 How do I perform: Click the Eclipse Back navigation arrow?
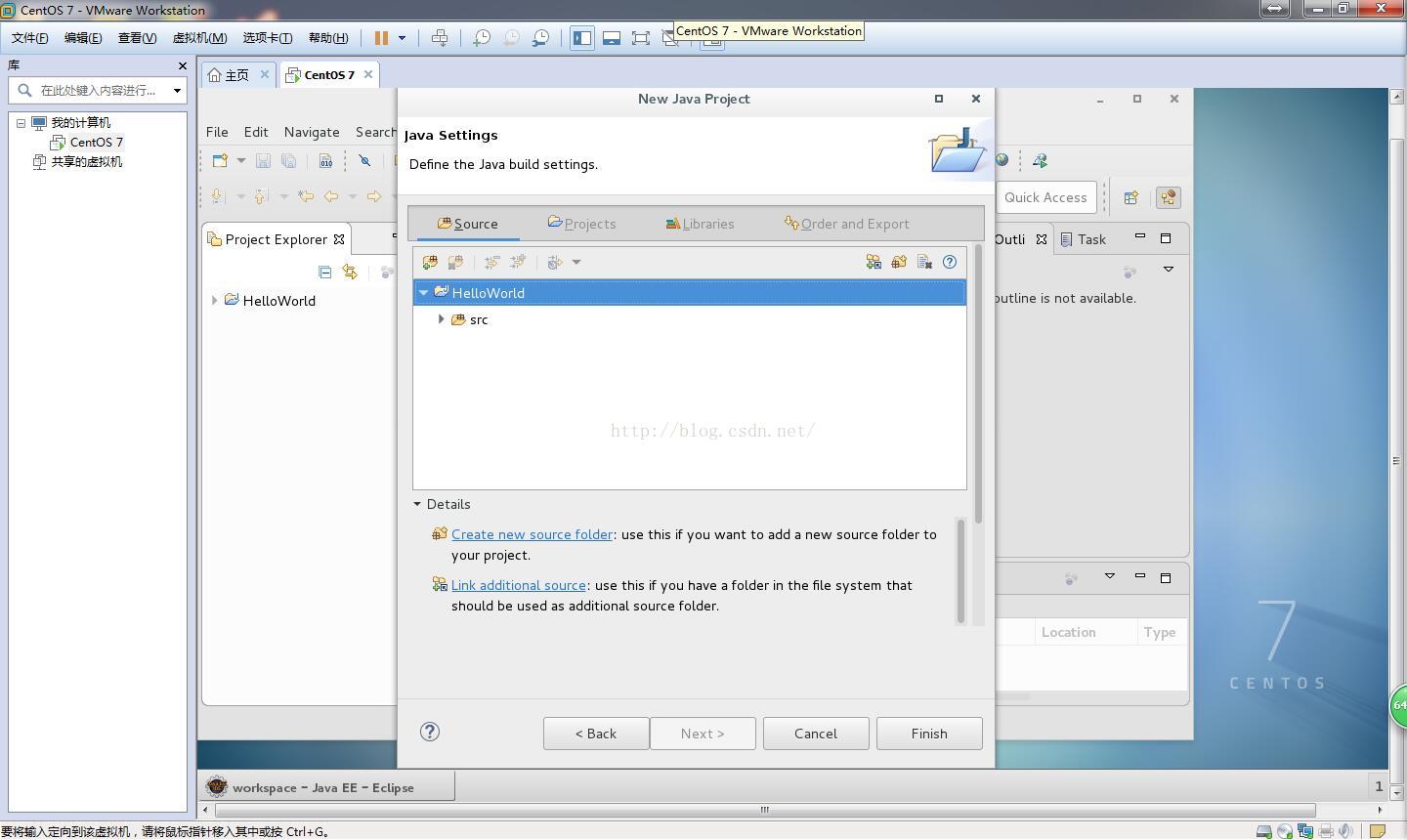coord(331,196)
